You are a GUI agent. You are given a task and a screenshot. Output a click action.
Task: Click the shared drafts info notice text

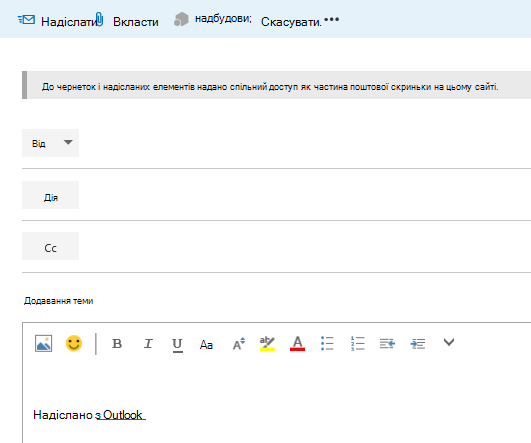click(270, 87)
